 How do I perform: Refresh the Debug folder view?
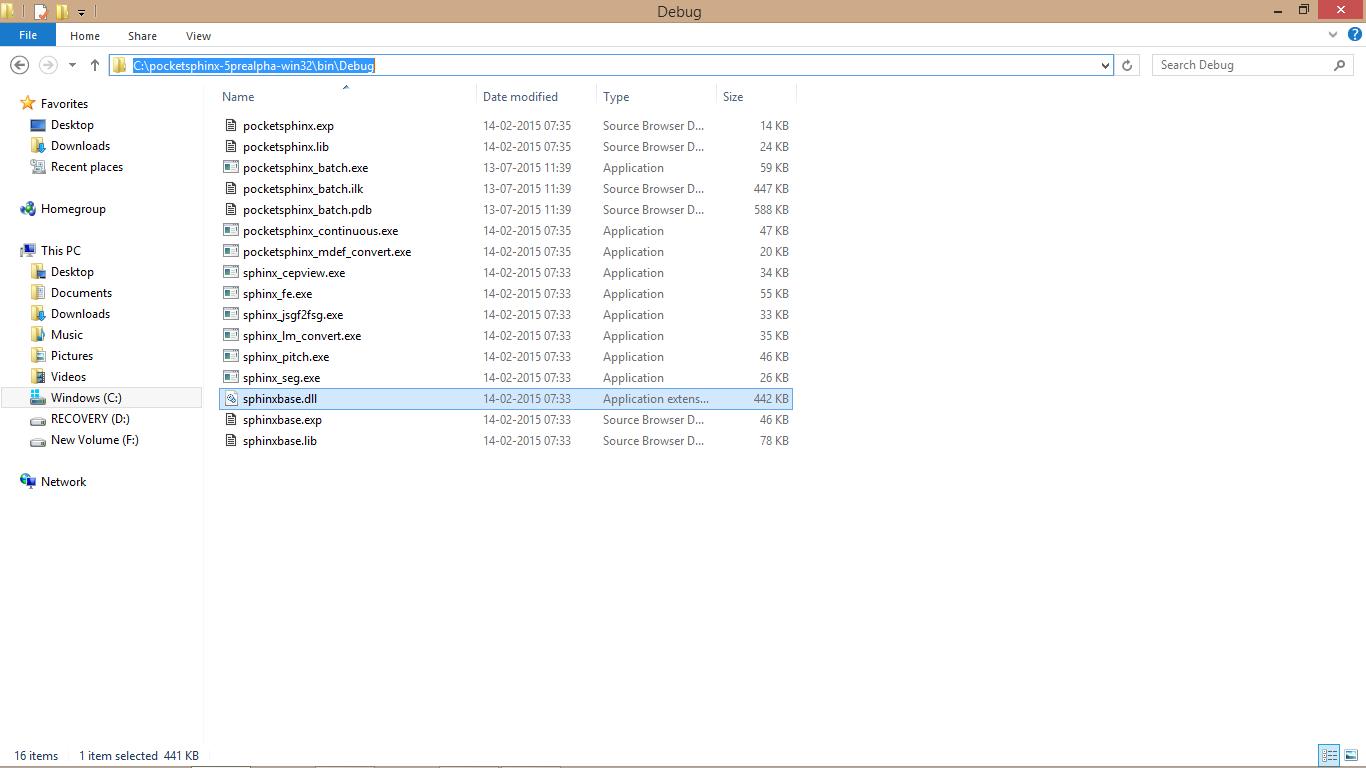[1127, 66]
